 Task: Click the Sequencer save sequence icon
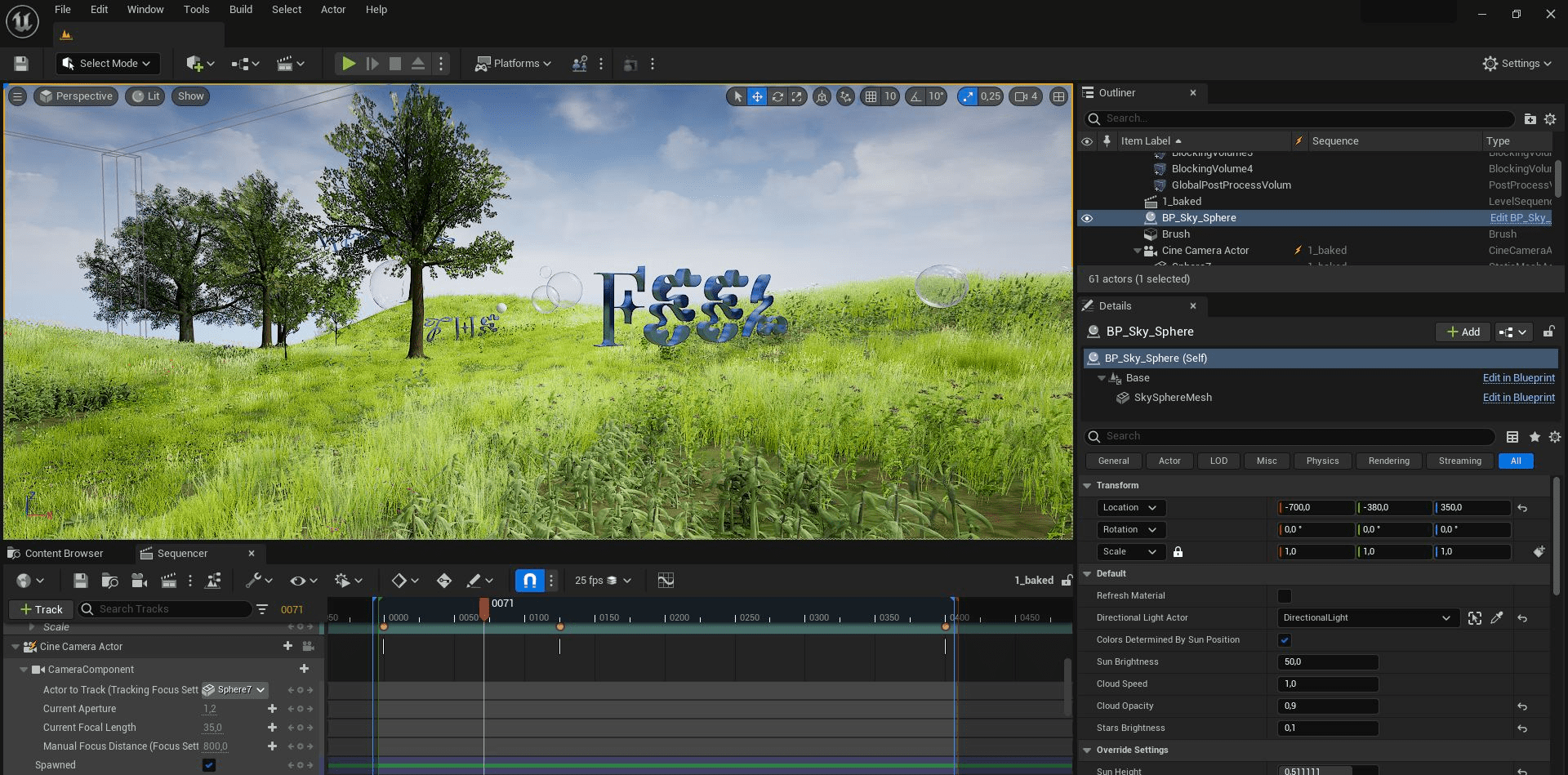pos(80,581)
